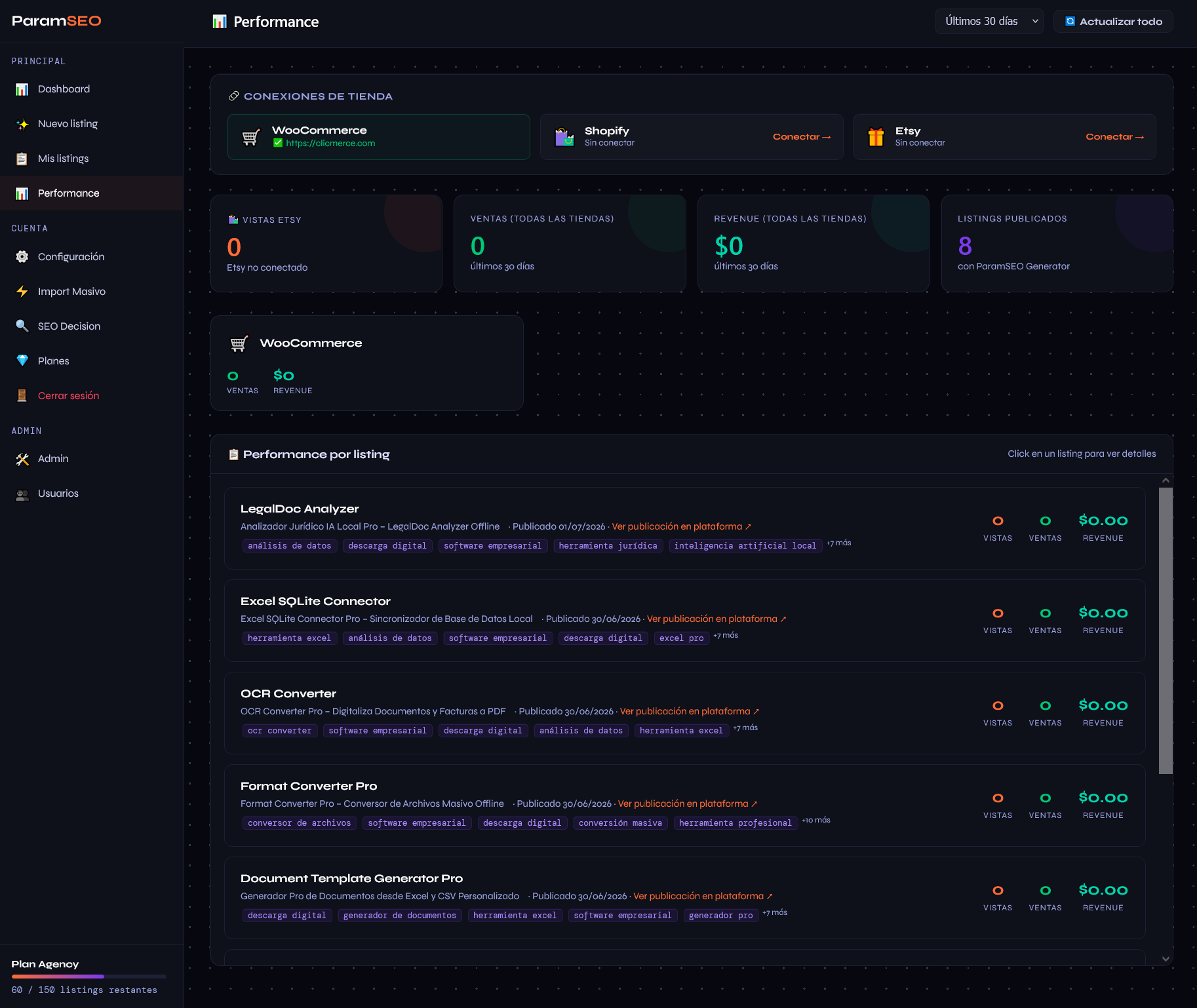Click the sparkle icon beside Nuevo listing
Viewport: 1197px width, 1008px height.
tap(22, 124)
